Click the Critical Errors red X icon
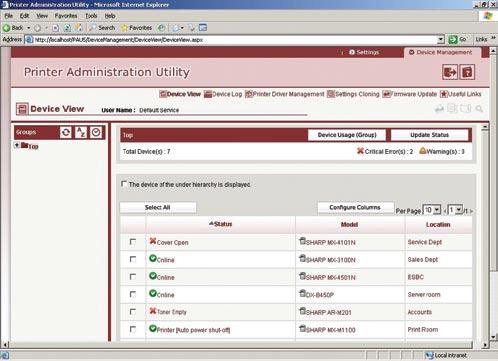 [360, 151]
